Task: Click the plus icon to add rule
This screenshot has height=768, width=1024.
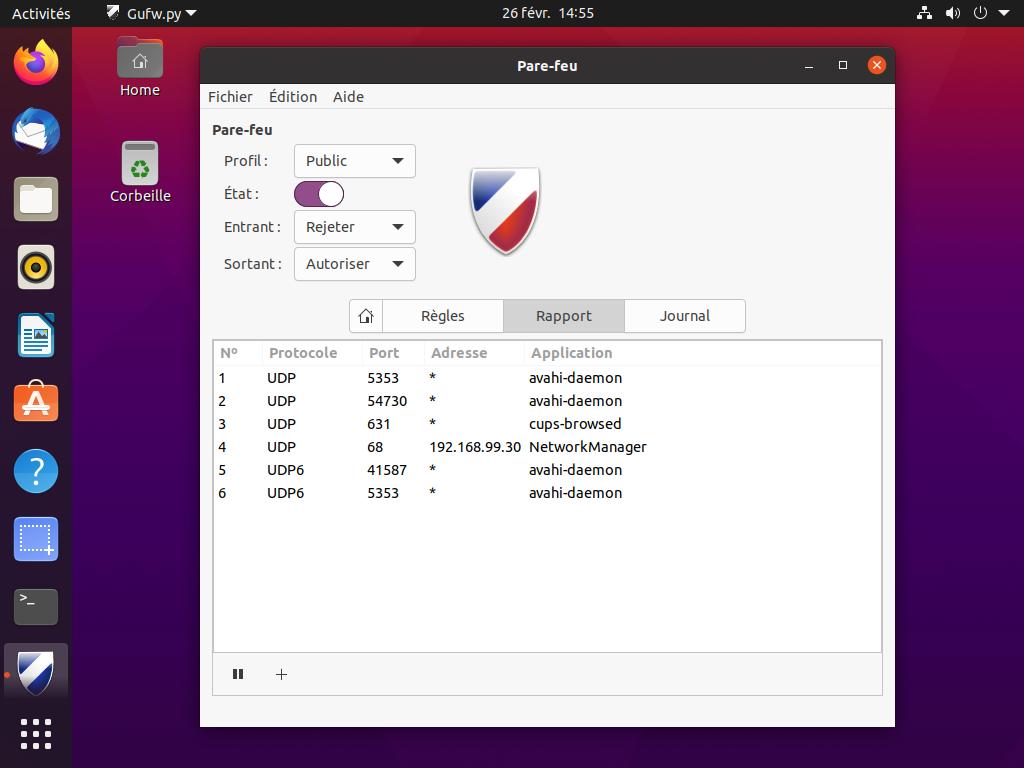Action: (281, 674)
